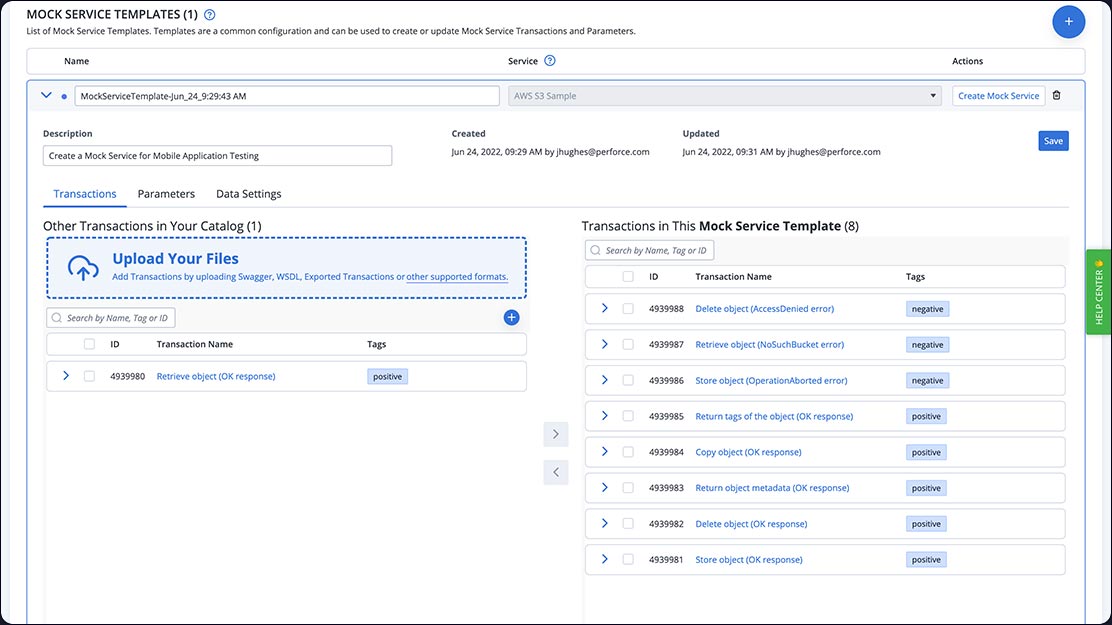Switch to the Parameters tab
Screen dimensions: 1112x625
(x=166, y=194)
